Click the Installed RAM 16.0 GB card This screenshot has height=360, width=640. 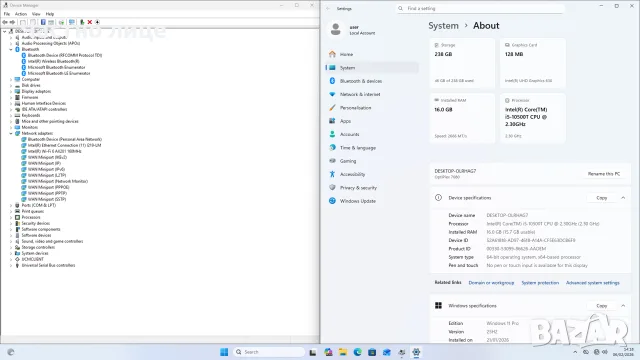pos(462,118)
